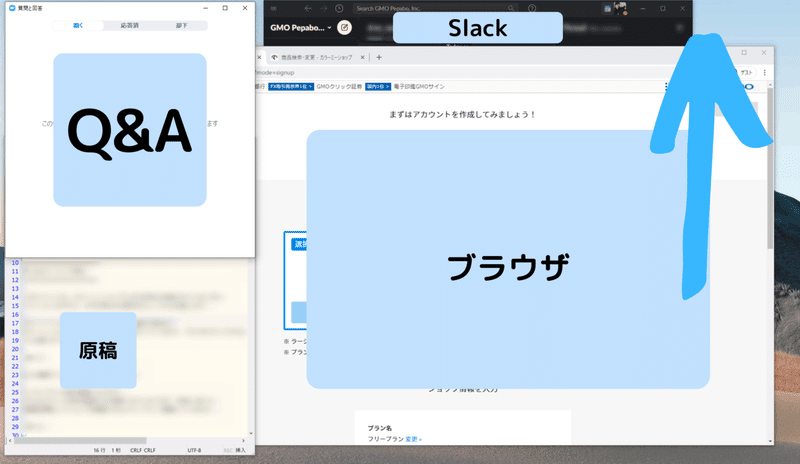Click the FX取引 blue banner badge
This screenshot has width=800, height=464.
tap(291, 87)
